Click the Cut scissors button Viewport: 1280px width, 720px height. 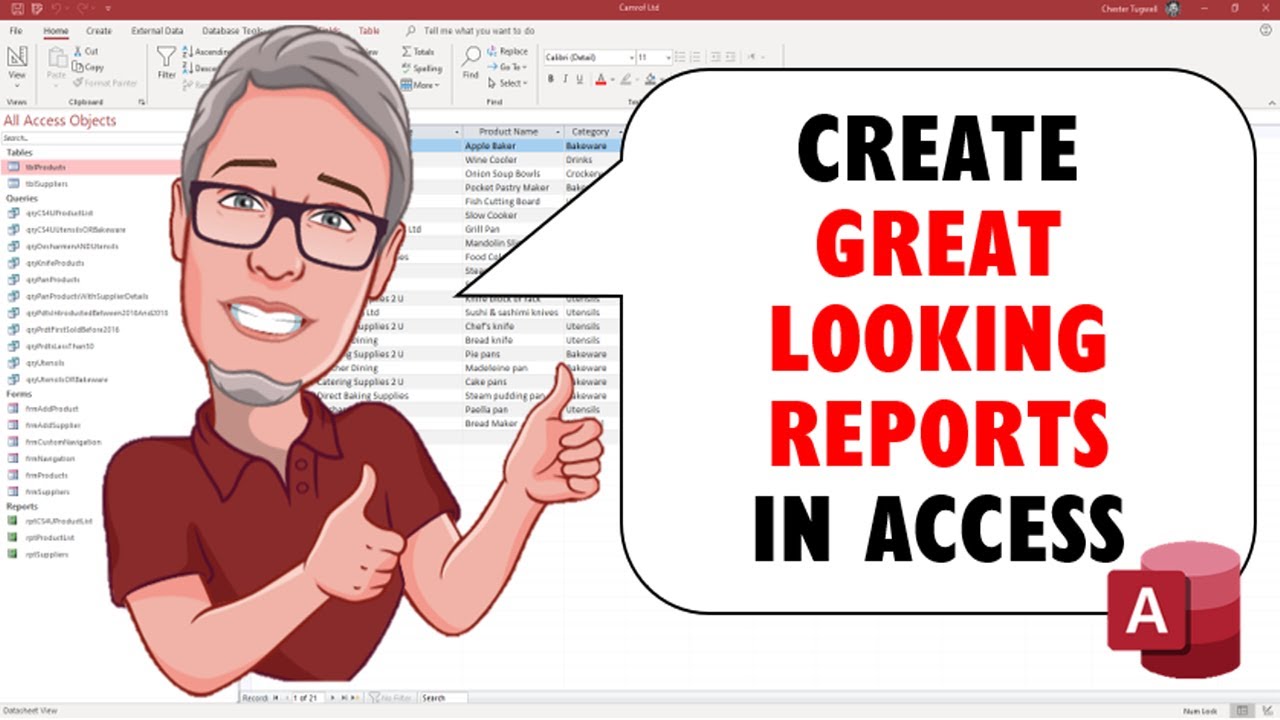tap(85, 51)
